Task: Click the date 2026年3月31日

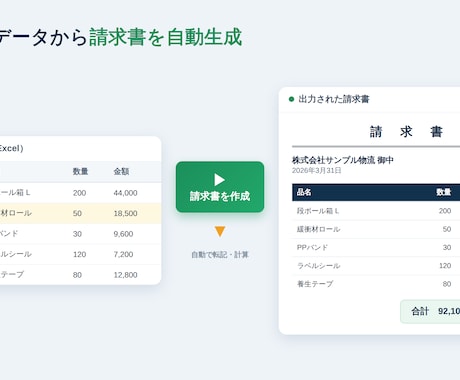Action: pos(317,171)
